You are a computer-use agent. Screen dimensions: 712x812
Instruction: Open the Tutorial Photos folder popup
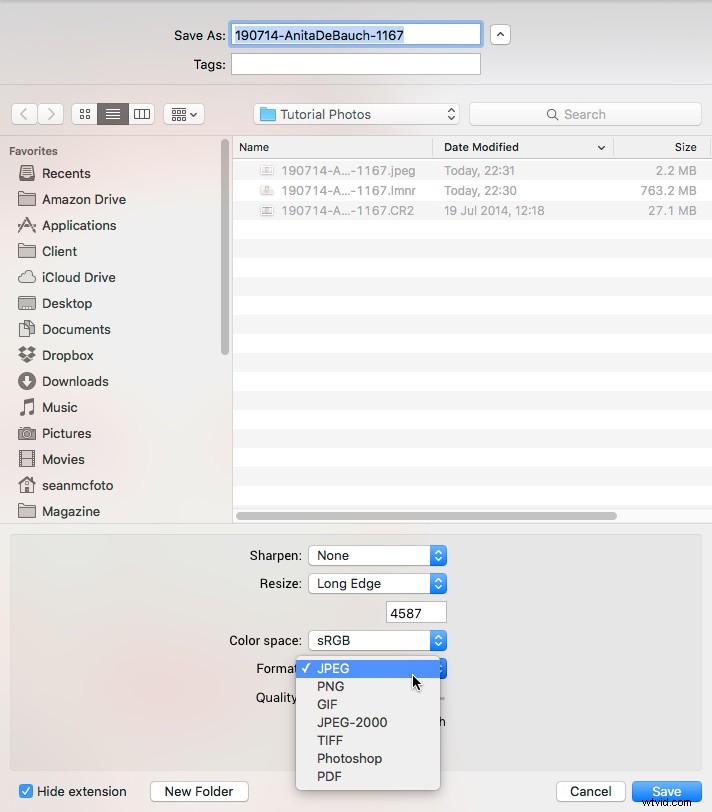(x=357, y=114)
